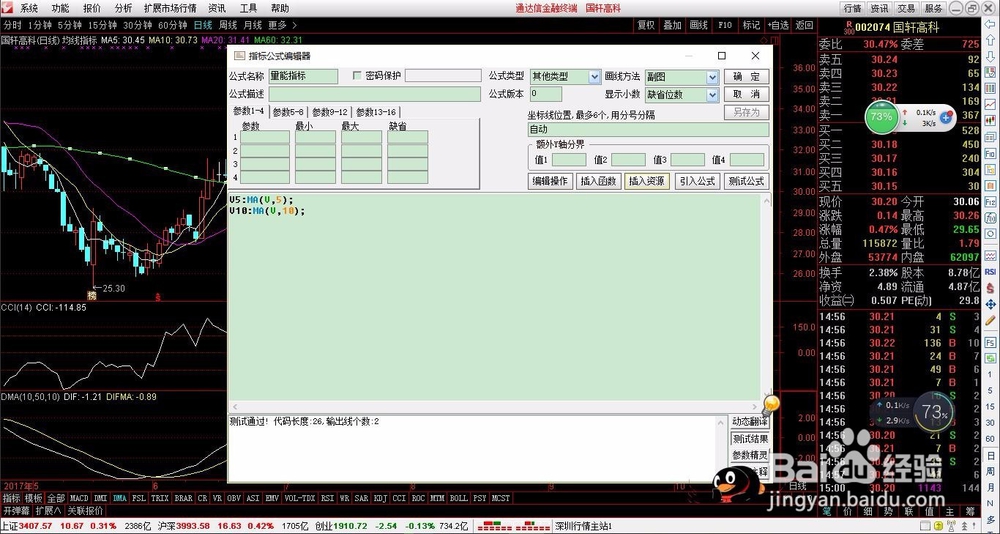Viewport: 1000px width, 534px height.
Task: Click the back arrow icon in right sidebar
Action: coord(990,24)
